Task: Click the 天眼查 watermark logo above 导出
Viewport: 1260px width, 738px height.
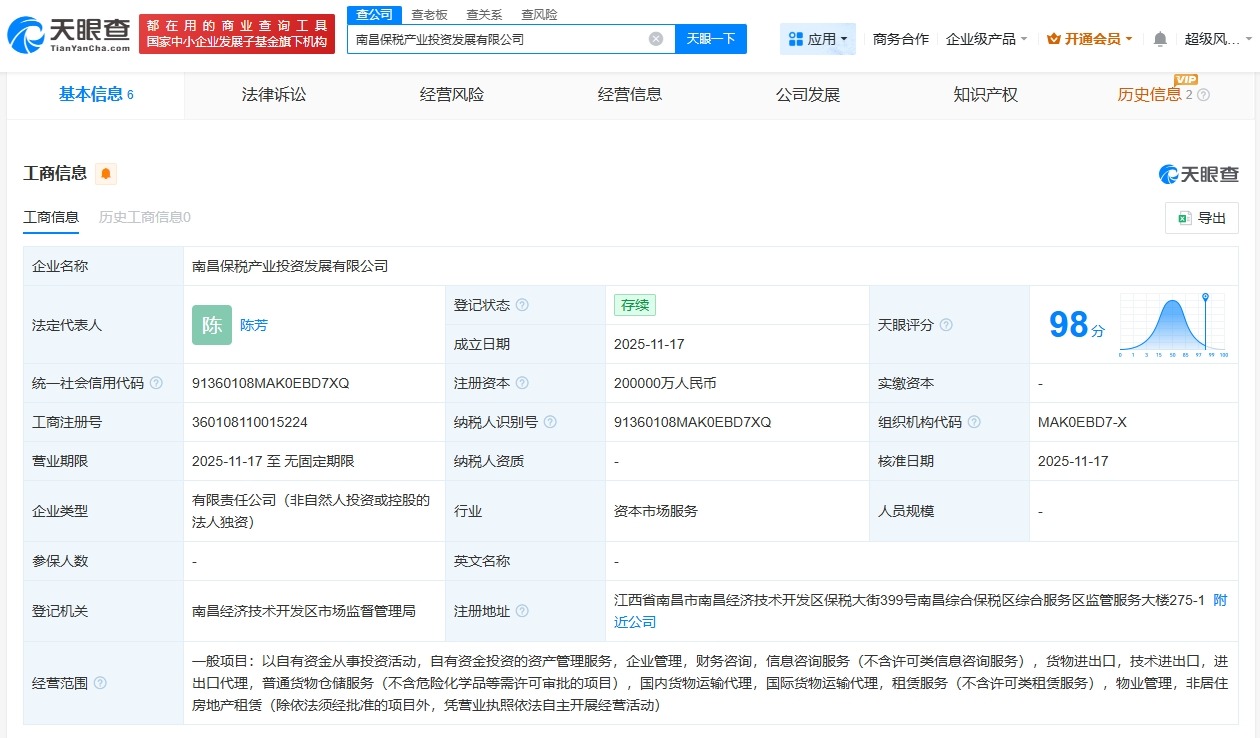Action: [1197, 173]
